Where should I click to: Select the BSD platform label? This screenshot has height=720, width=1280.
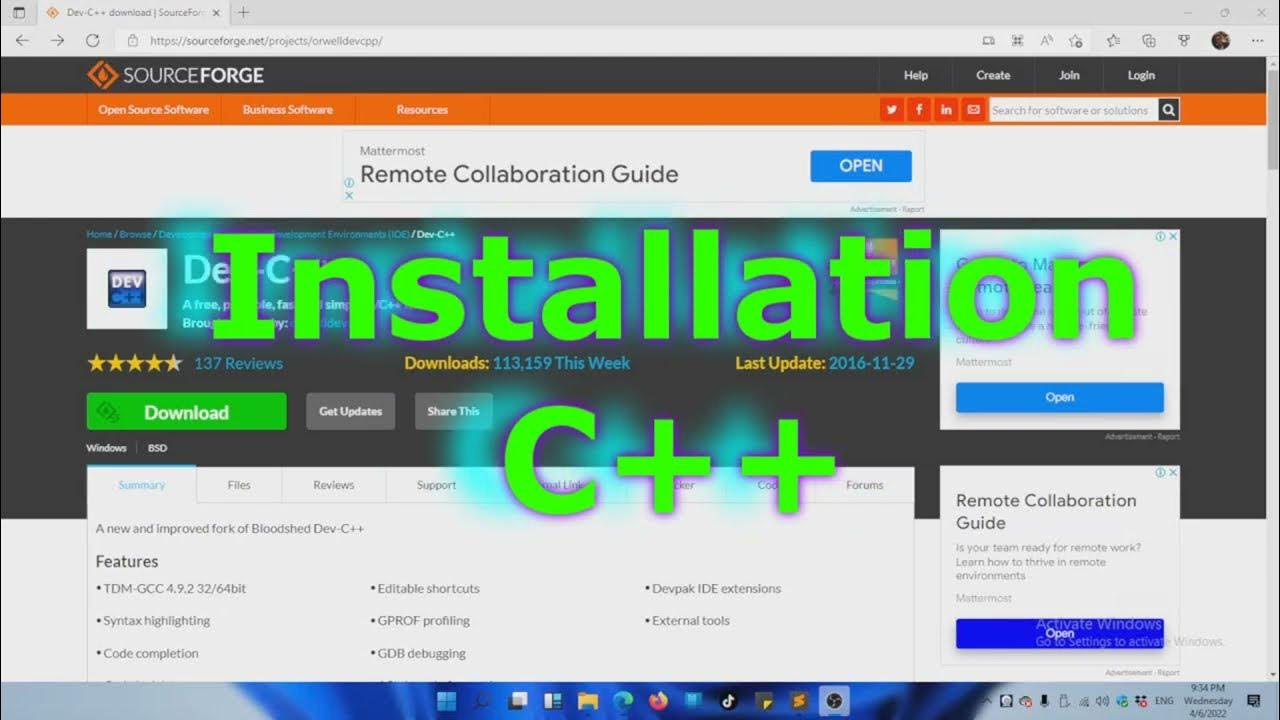pyautogui.click(x=157, y=448)
